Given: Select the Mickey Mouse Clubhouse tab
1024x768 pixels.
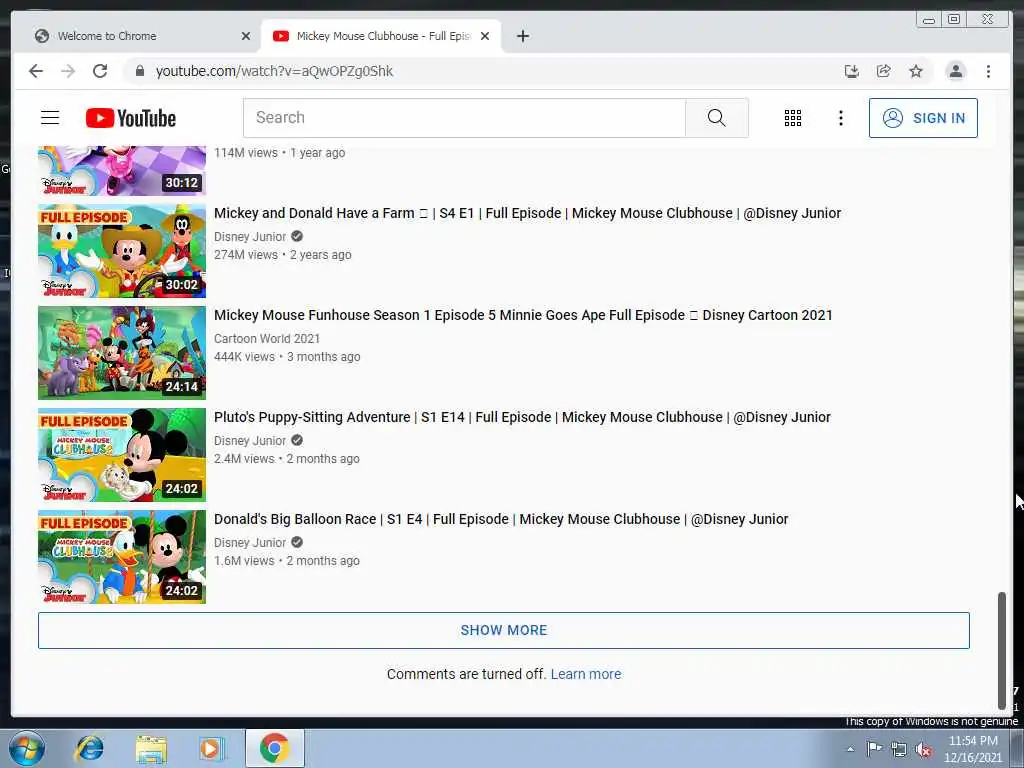Looking at the screenshot, I should click(381, 36).
